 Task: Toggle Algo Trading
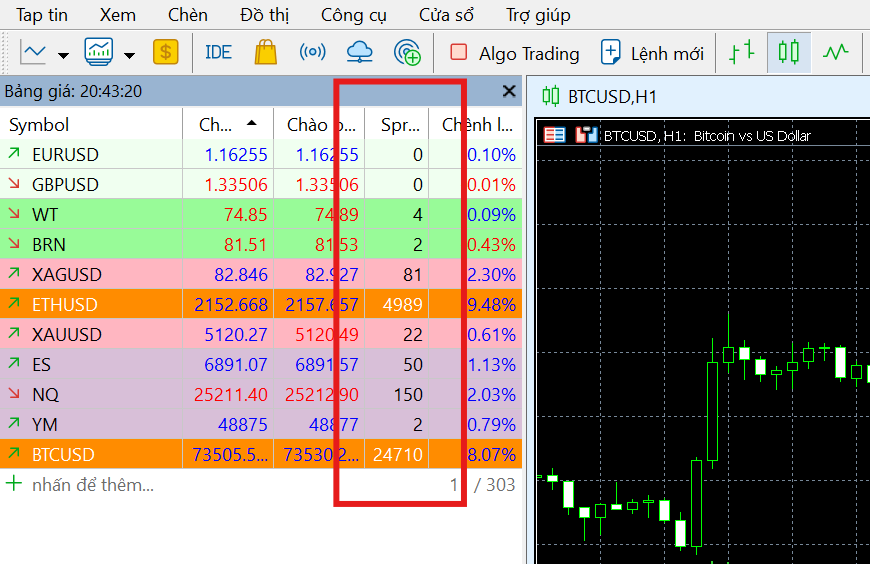tap(514, 53)
